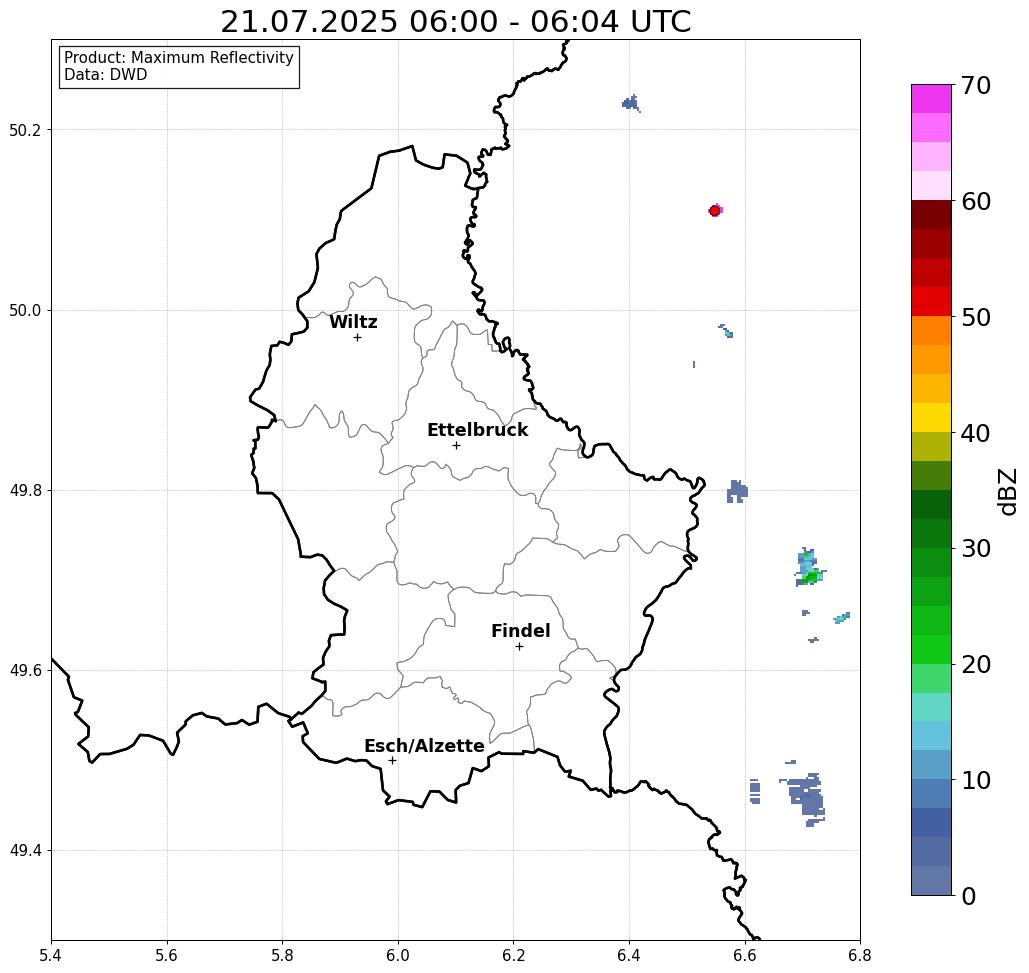Click latitude axis label 49.6
This screenshot has width=1029, height=973.
[25, 671]
